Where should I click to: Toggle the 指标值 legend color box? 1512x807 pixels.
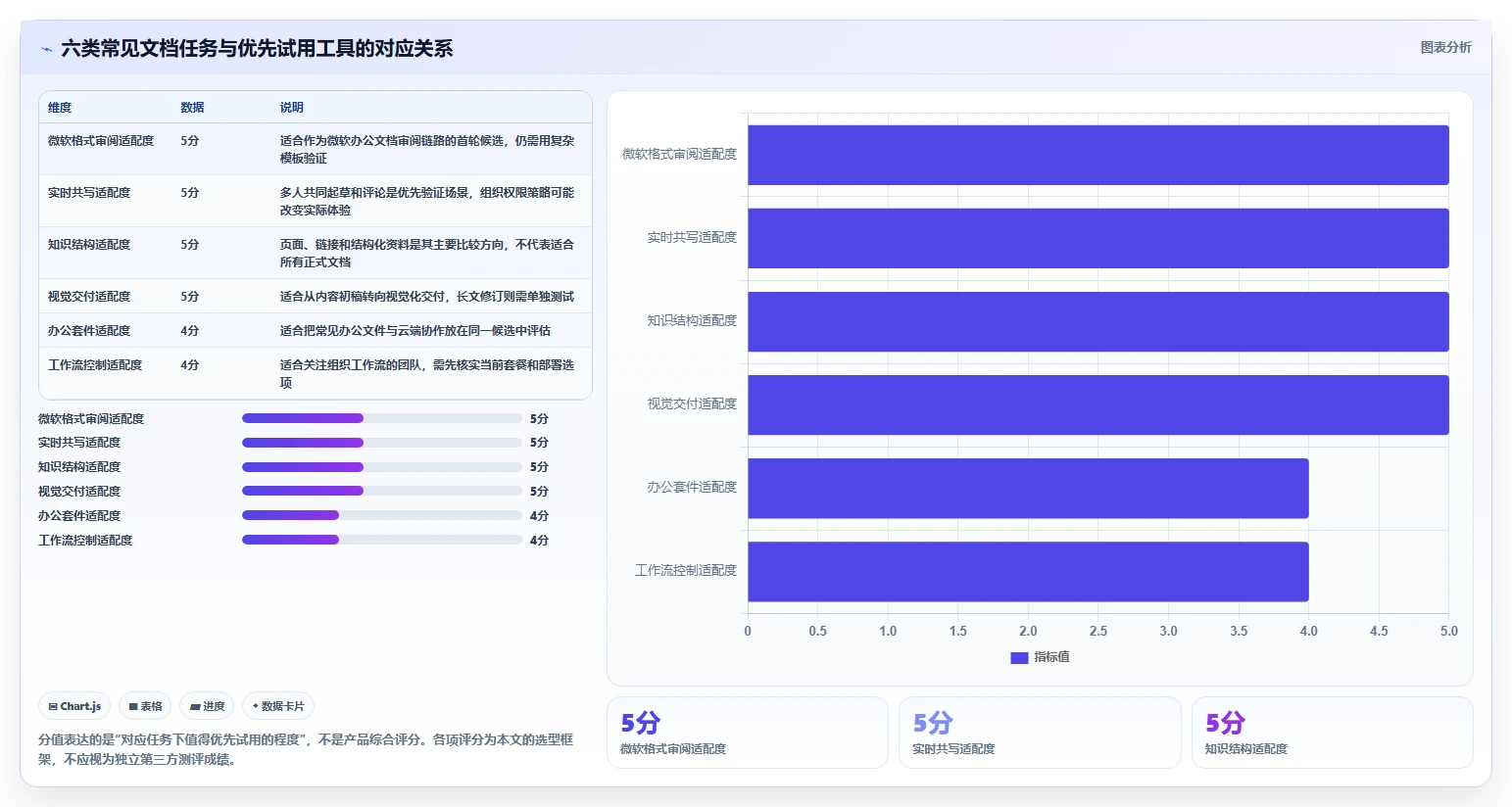pyautogui.click(x=1019, y=657)
